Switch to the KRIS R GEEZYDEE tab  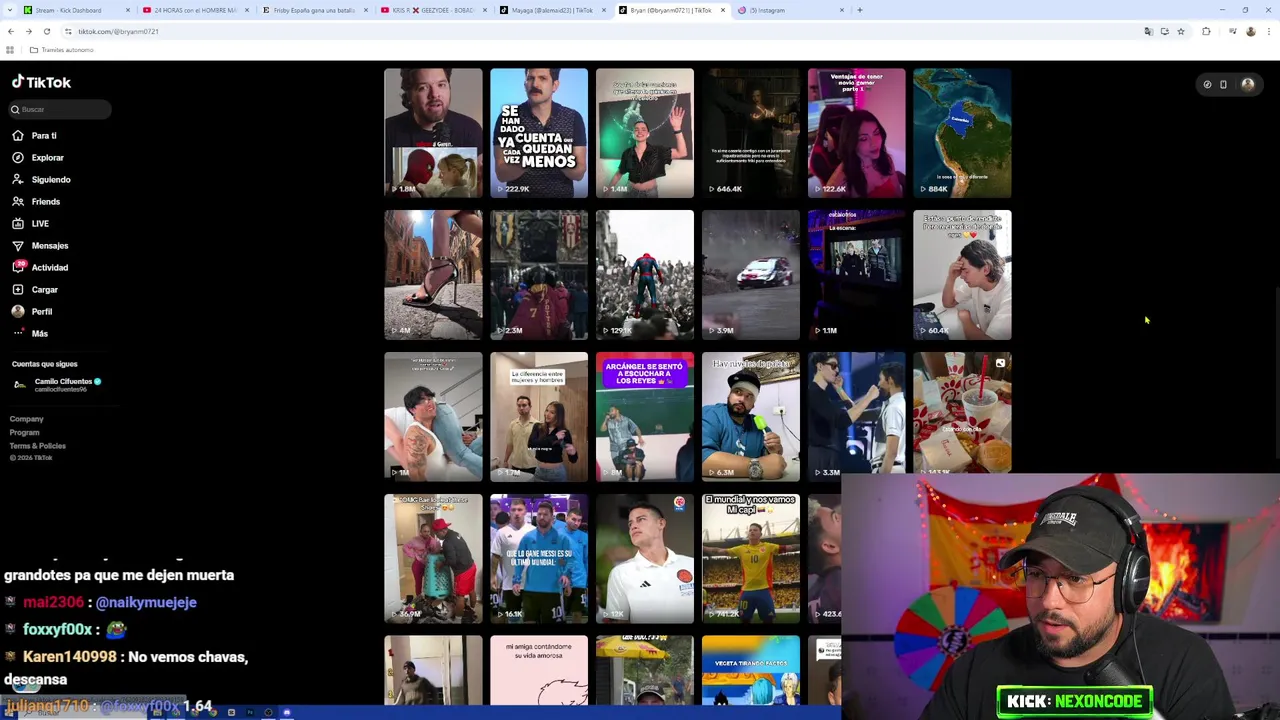[x=434, y=10]
